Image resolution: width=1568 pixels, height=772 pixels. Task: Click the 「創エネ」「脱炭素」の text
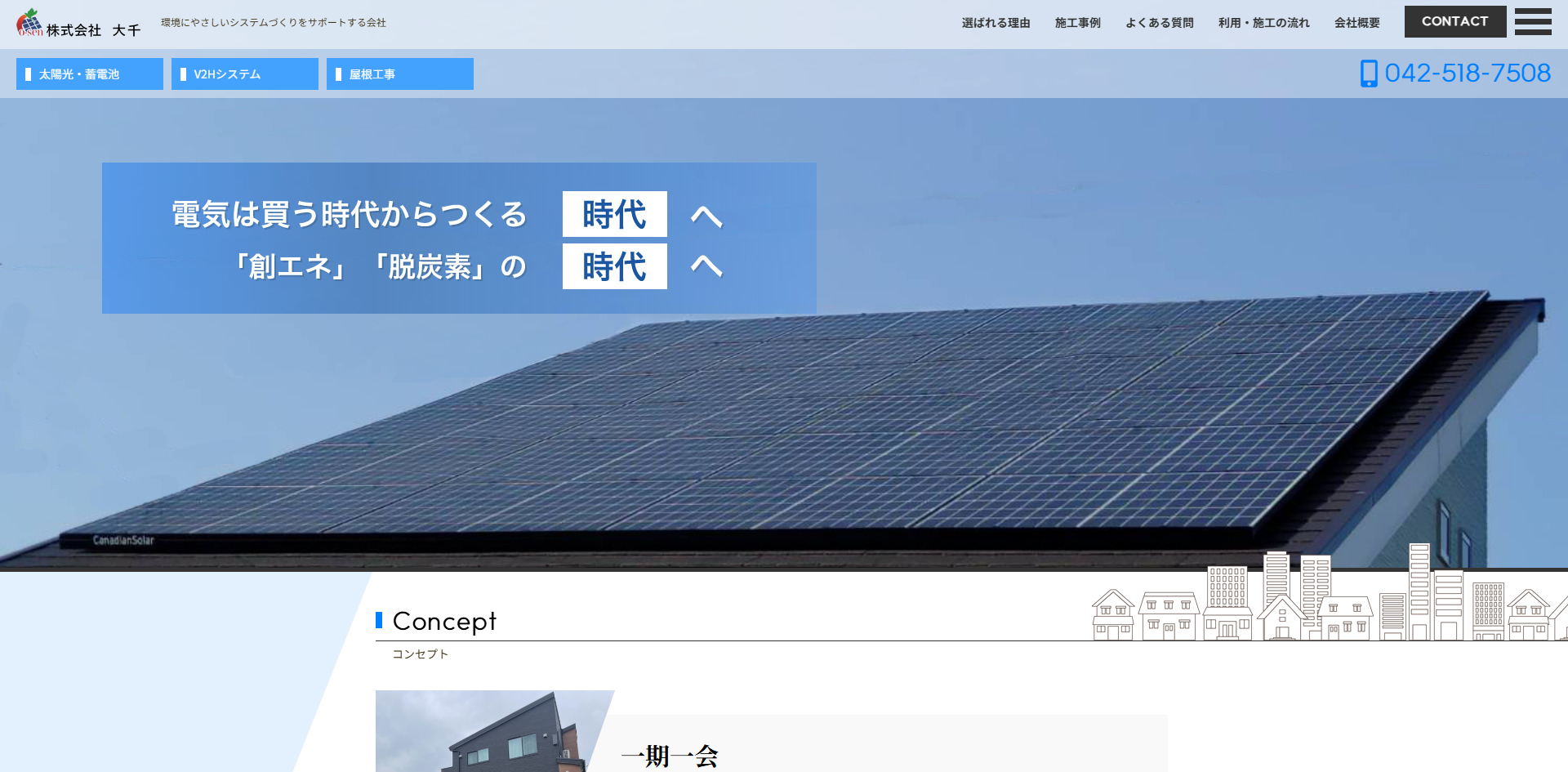381,266
